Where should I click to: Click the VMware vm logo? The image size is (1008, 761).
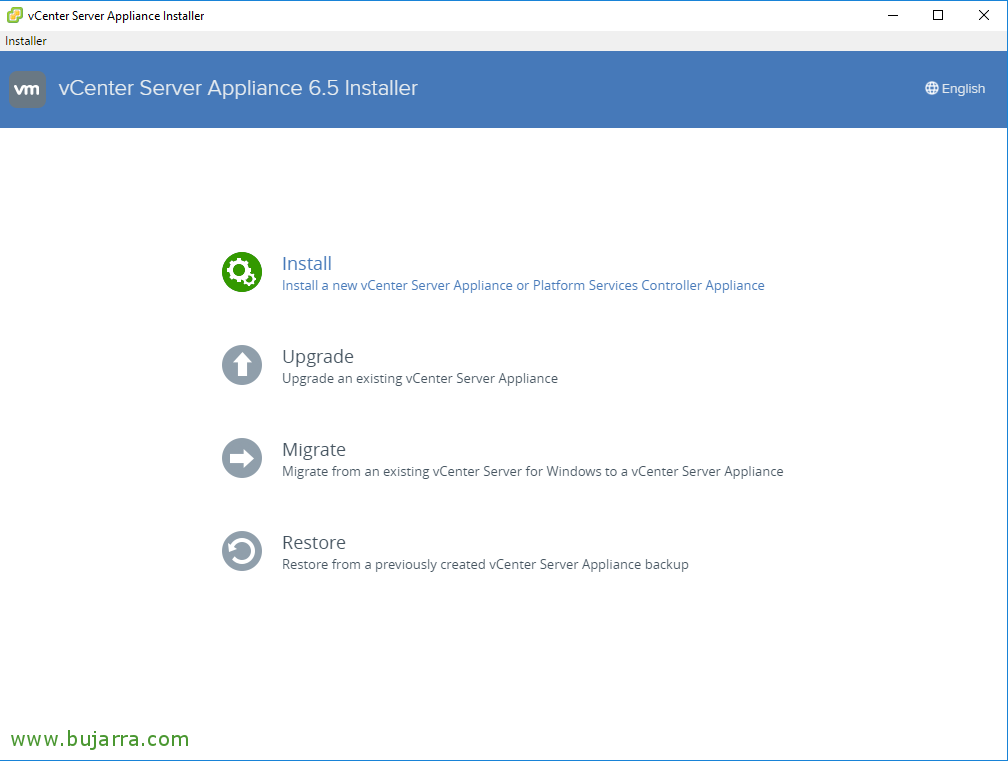pos(27,89)
